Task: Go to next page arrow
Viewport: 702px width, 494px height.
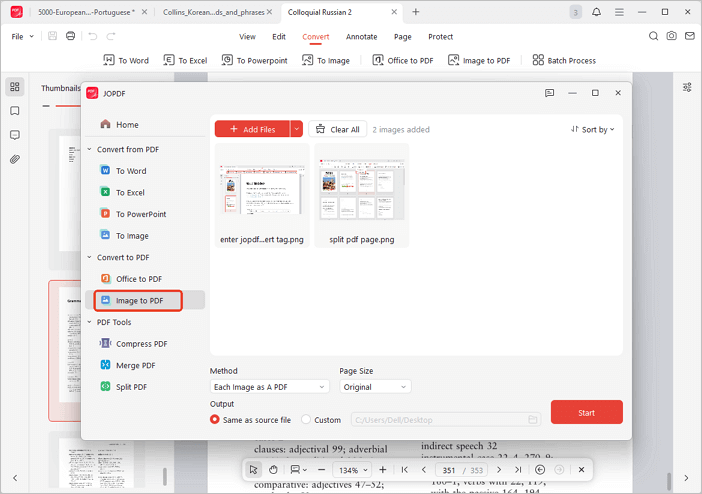Action: [499, 469]
